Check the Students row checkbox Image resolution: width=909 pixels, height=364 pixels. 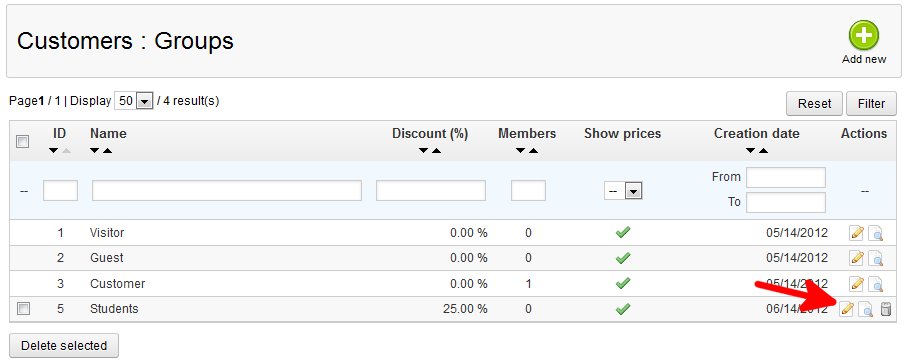[23, 309]
